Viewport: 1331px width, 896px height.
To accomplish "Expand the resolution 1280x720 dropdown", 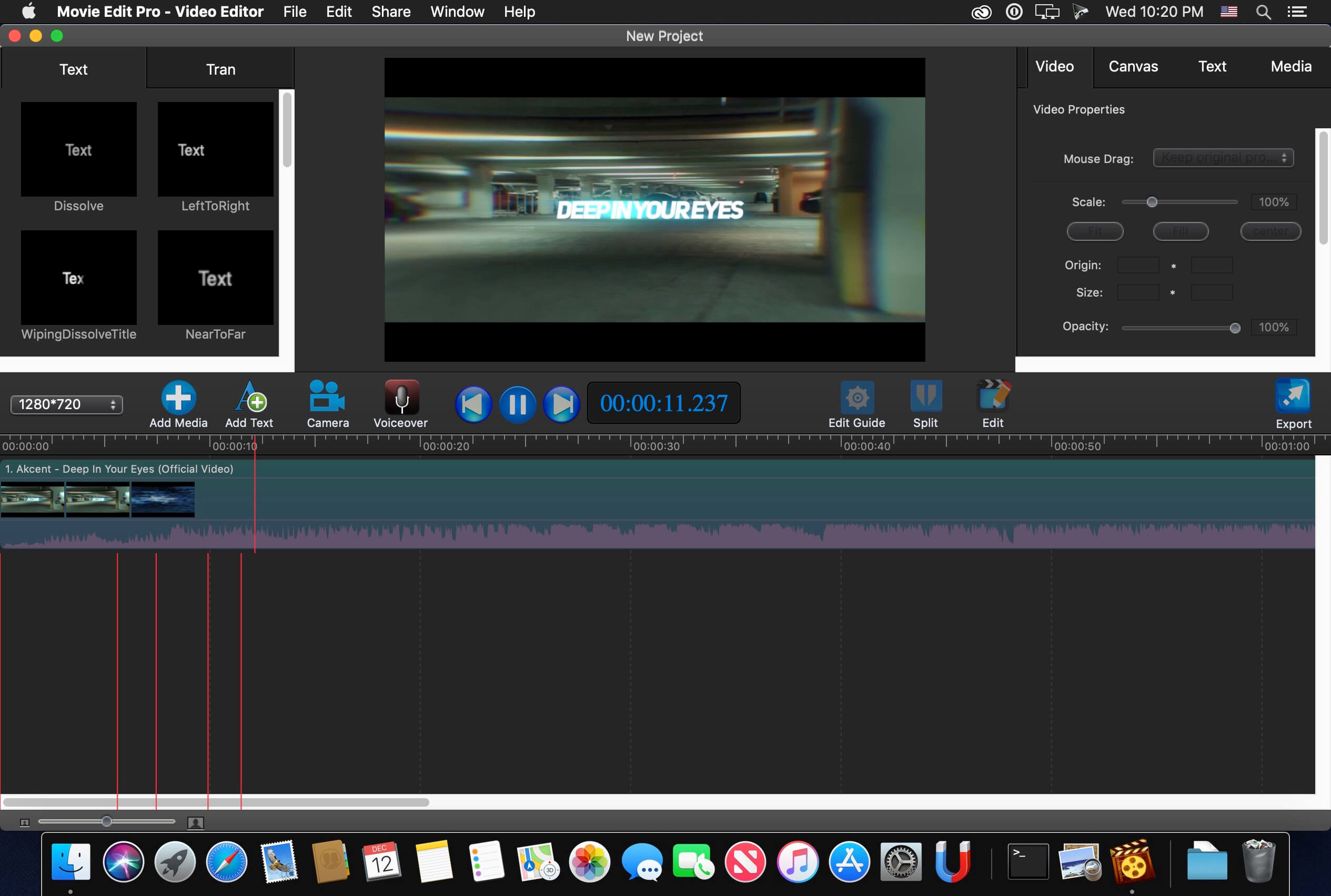I will [66, 403].
